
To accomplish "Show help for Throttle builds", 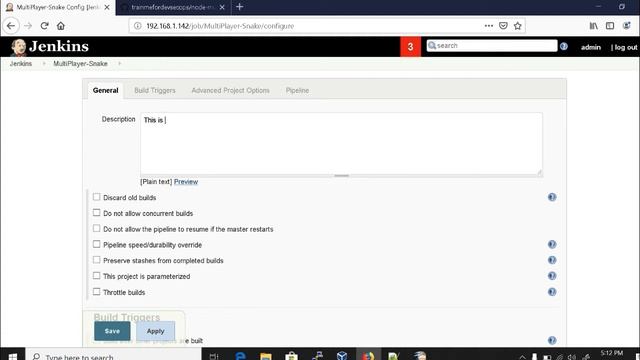I will pos(552,292).
